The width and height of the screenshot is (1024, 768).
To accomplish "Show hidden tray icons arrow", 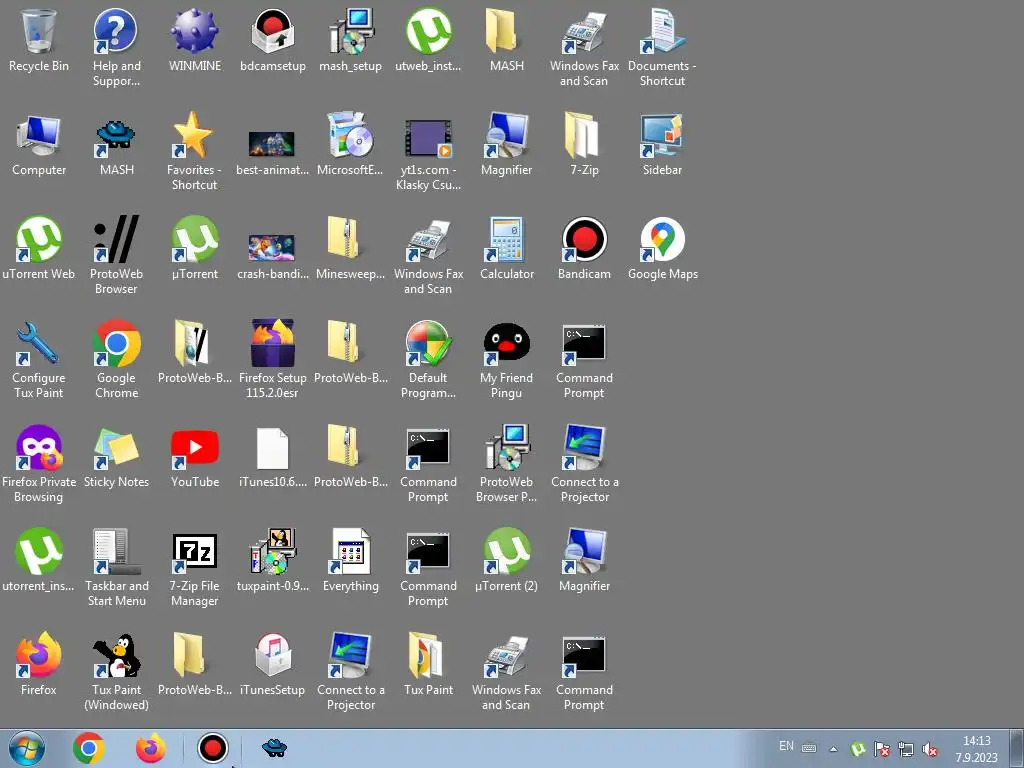I will point(833,749).
